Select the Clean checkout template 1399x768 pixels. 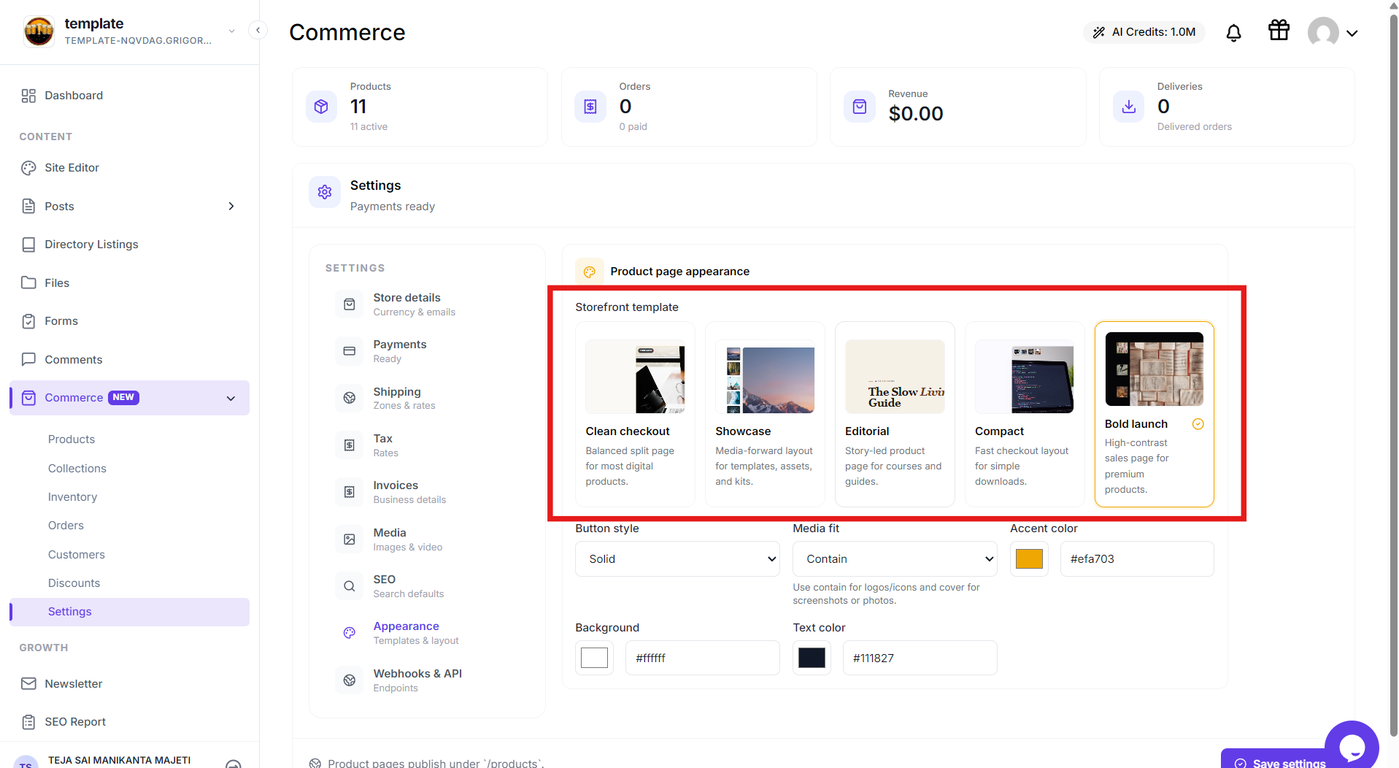click(635, 414)
